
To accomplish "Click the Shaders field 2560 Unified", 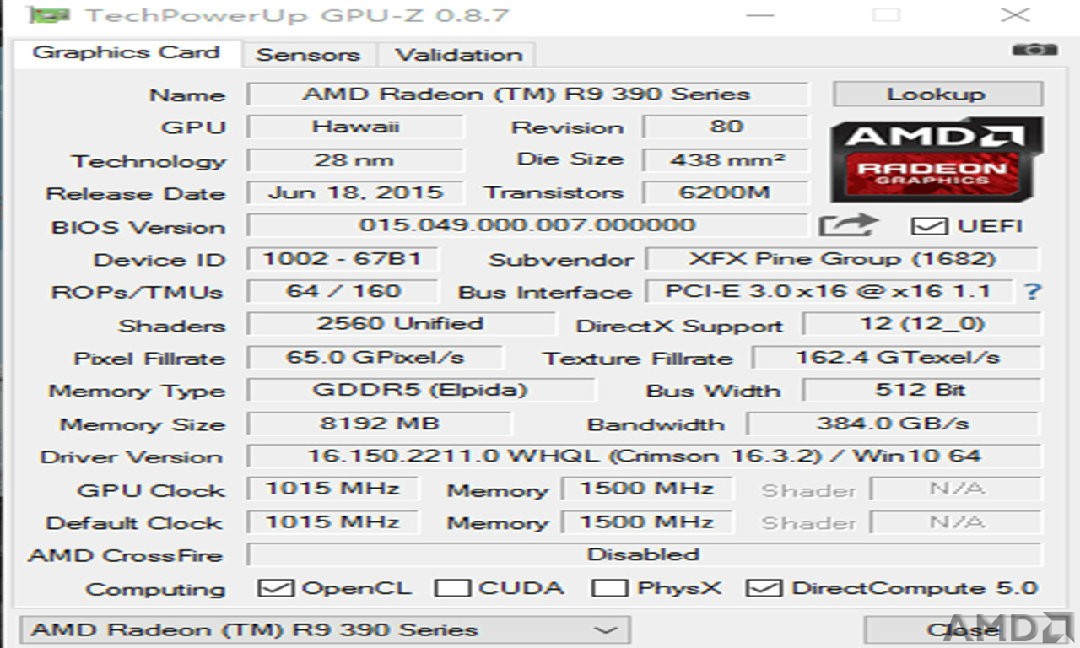I will tap(400, 324).
